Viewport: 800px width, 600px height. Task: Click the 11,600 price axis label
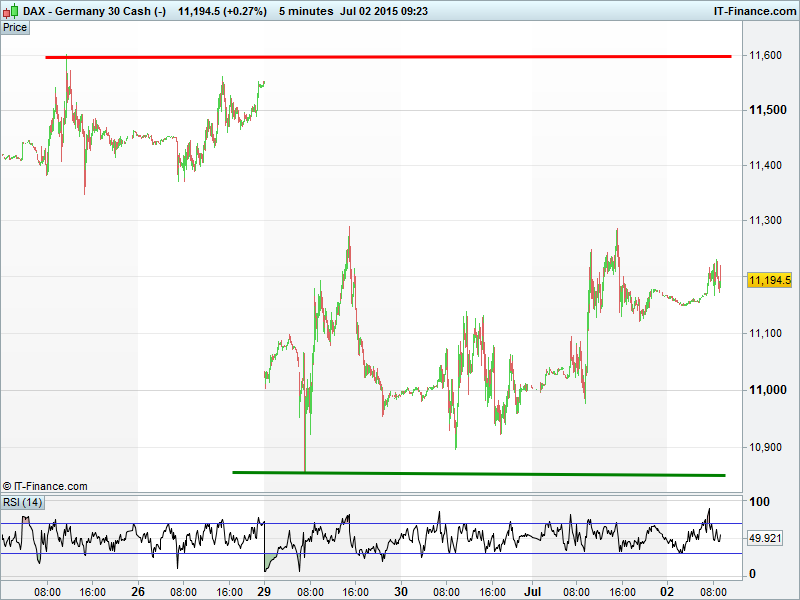click(765, 56)
